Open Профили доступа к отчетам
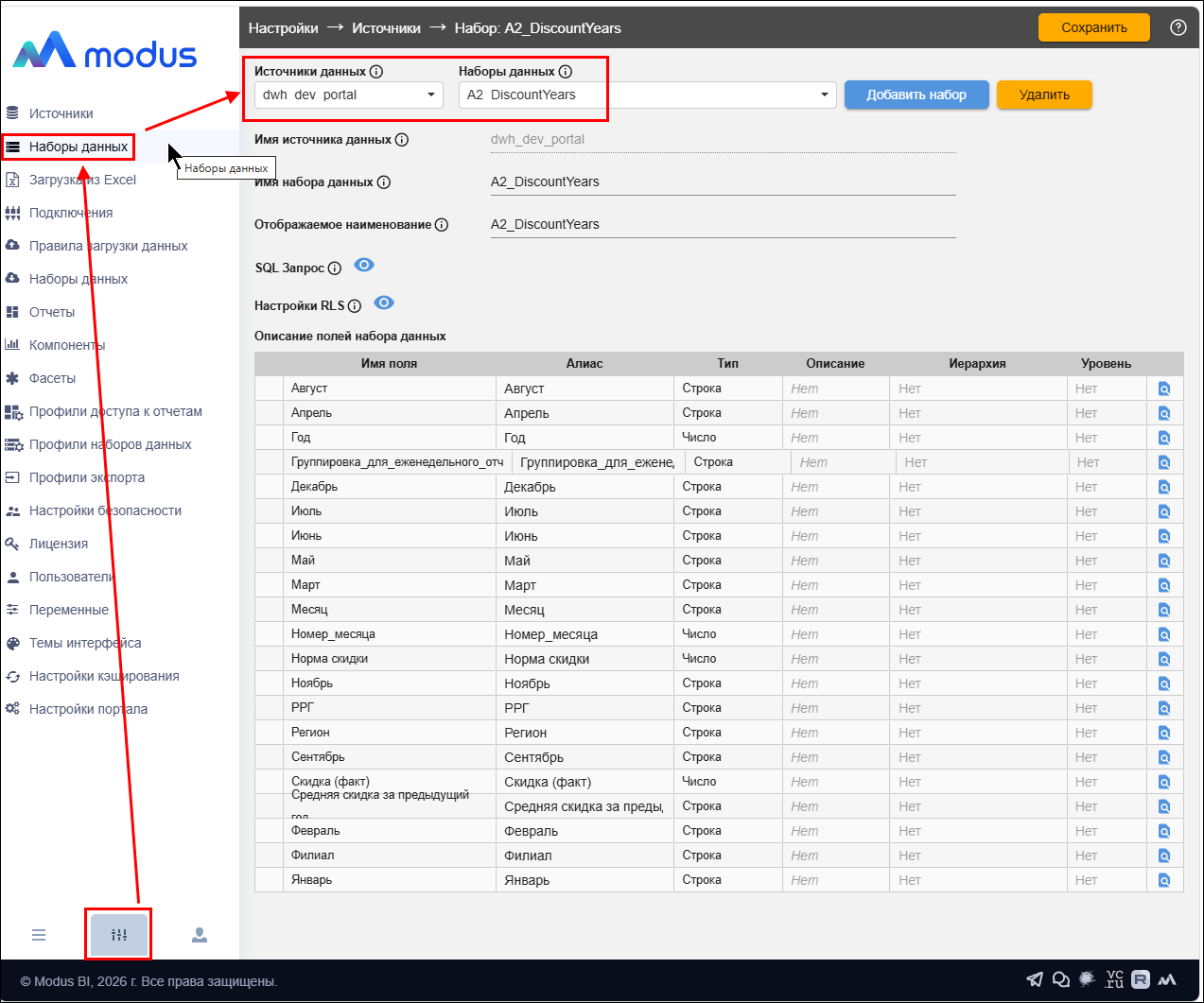Viewport: 1204px width, 1003px height. (115, 411)
